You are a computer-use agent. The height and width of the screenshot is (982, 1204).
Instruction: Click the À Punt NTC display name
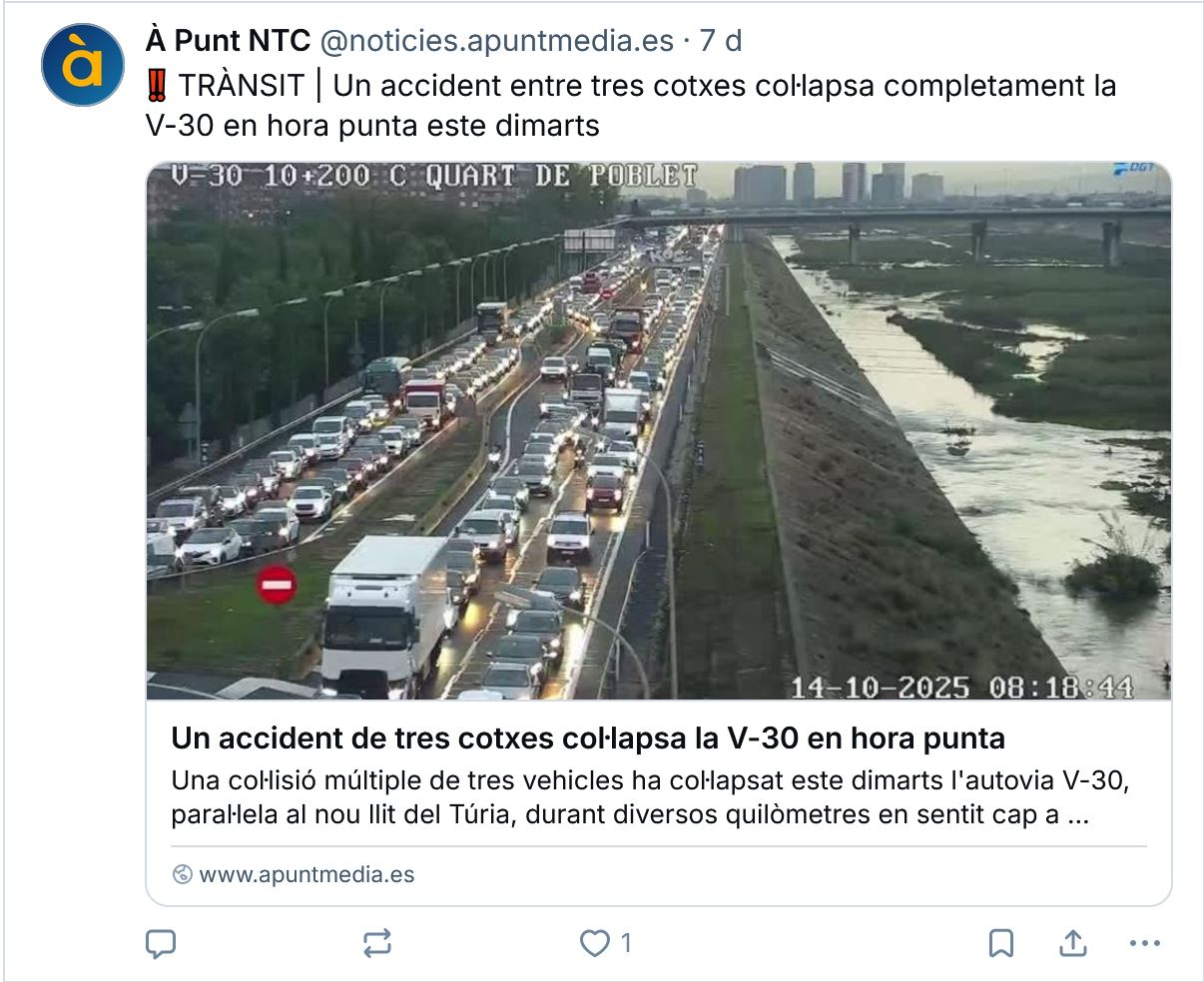[229, 41]
